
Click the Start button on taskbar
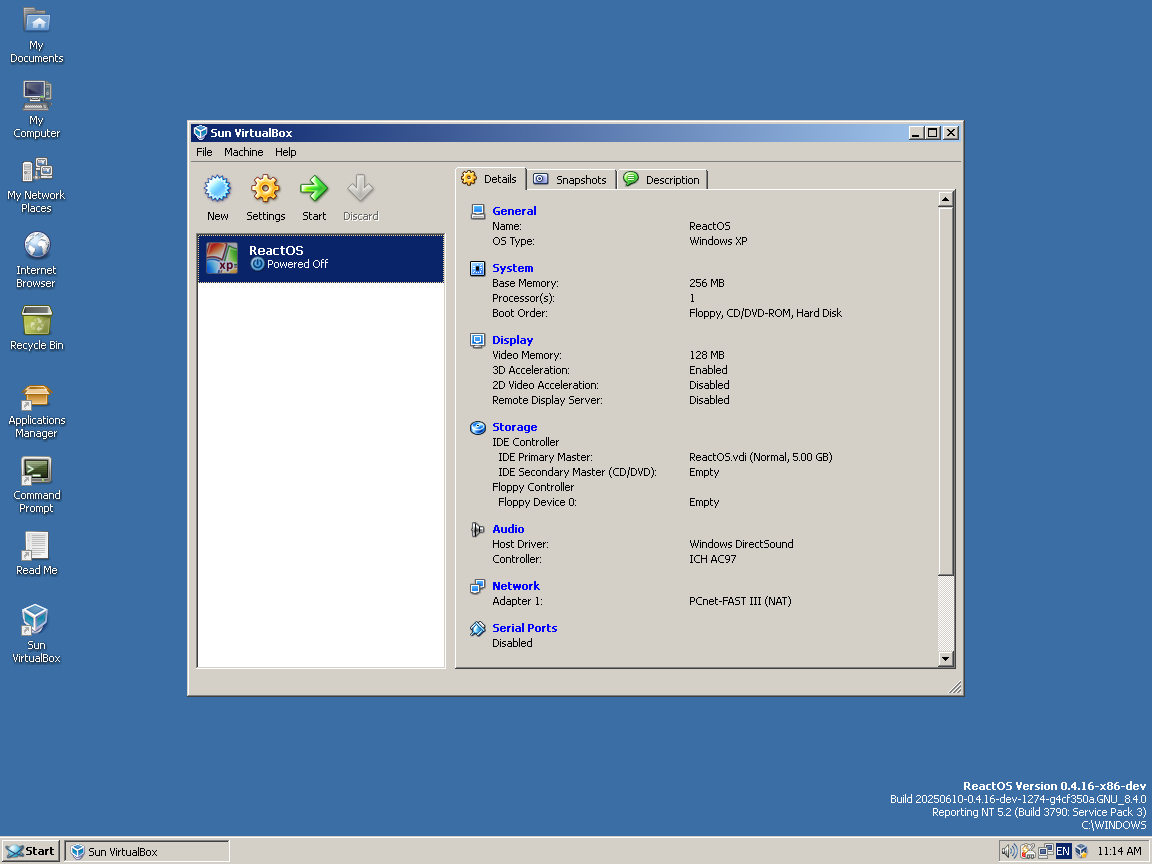pos(30,852)
